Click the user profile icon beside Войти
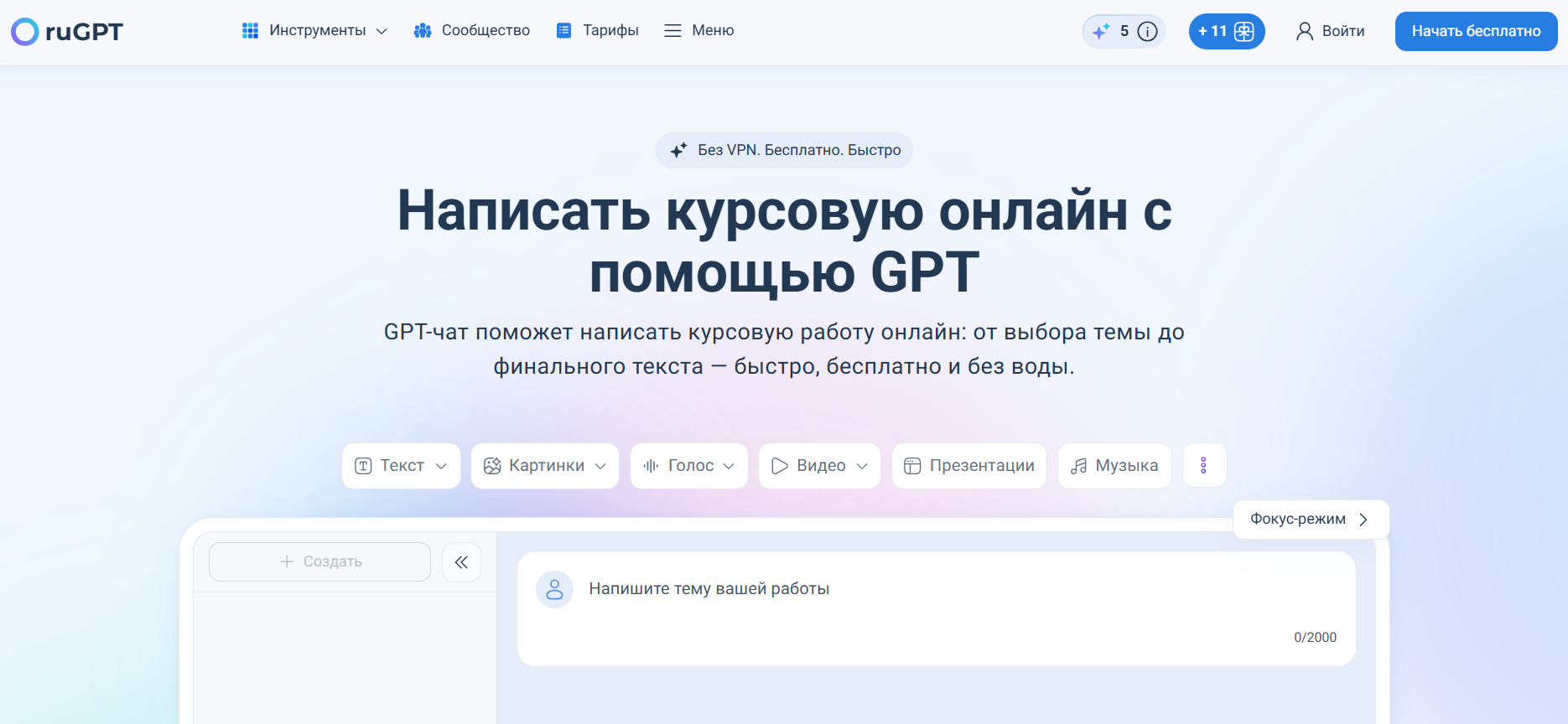The image size is (1568, 724). (1304, 31)
